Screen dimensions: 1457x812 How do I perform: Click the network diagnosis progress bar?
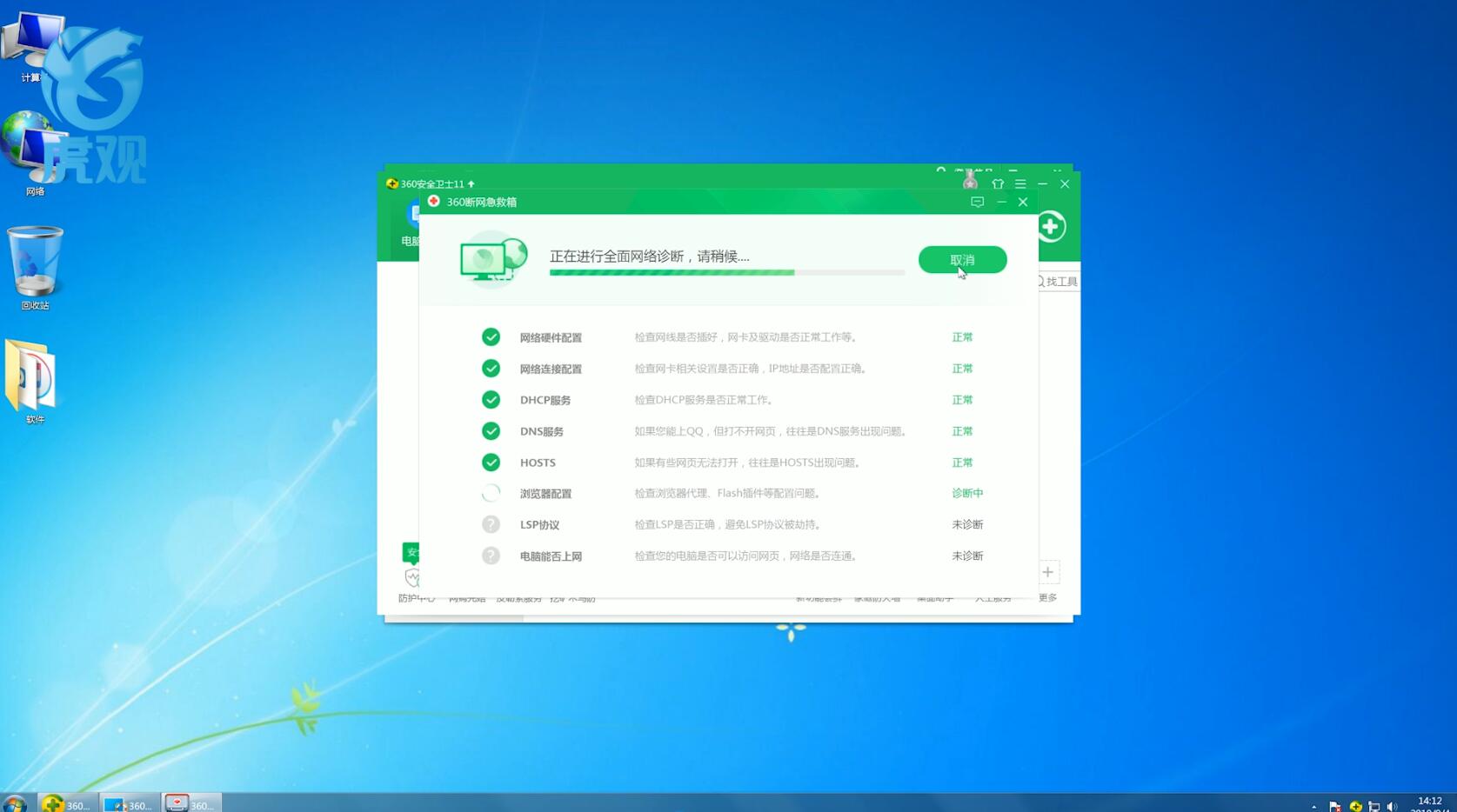point(727,273)
